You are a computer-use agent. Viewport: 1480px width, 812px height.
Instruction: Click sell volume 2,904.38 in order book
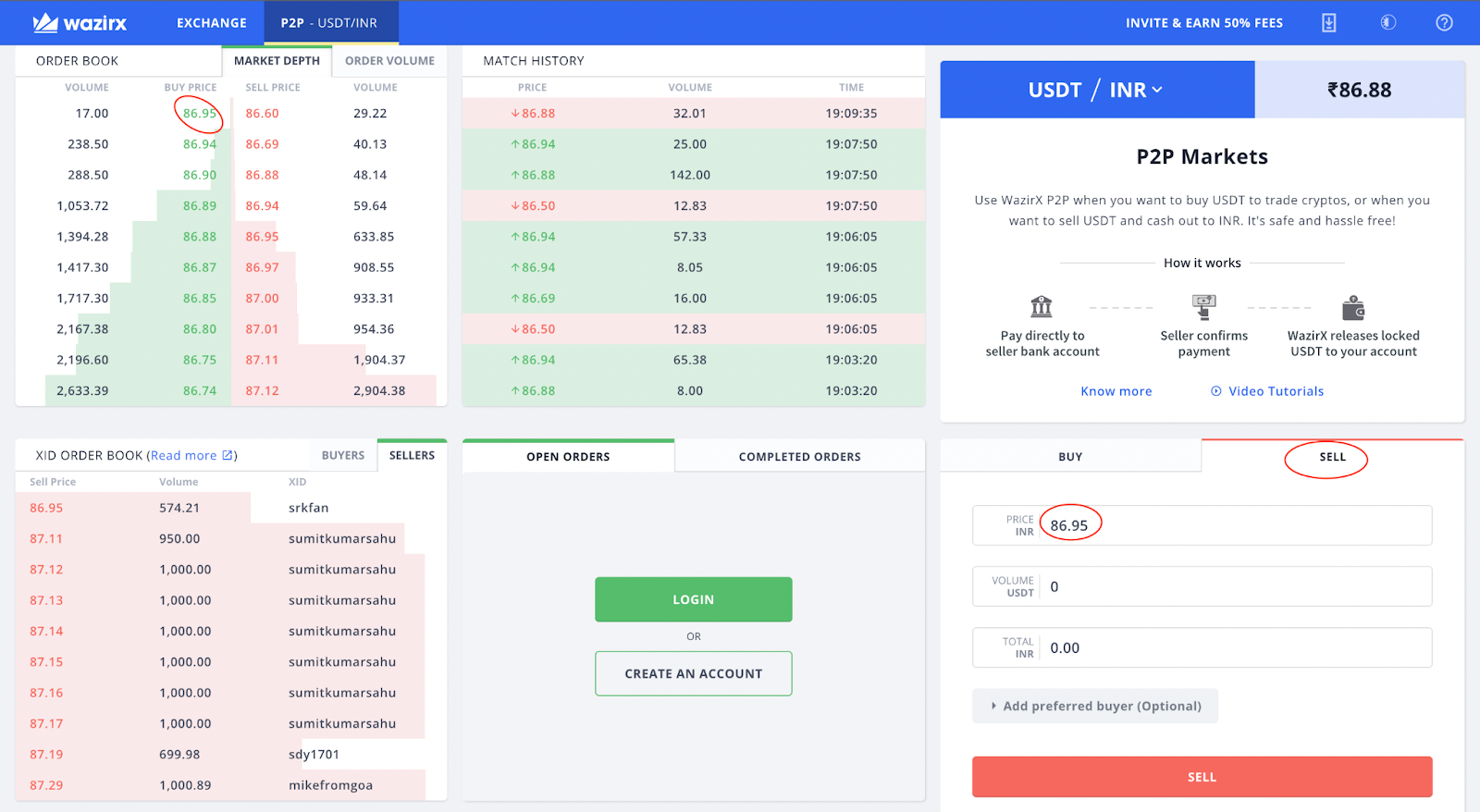click(379, 390)
